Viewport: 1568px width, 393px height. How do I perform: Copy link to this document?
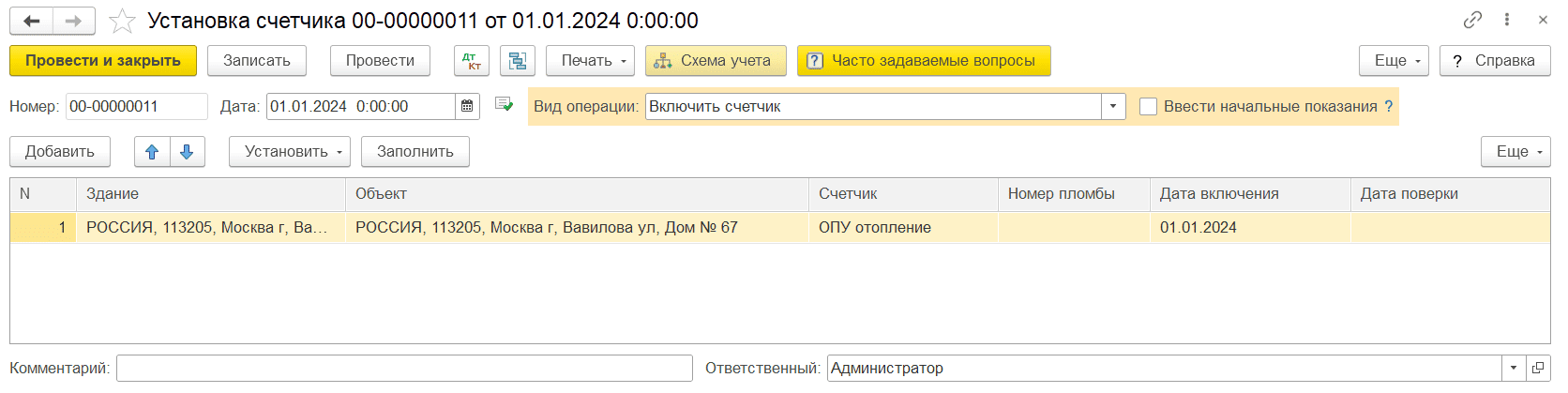coord(1472,20)
